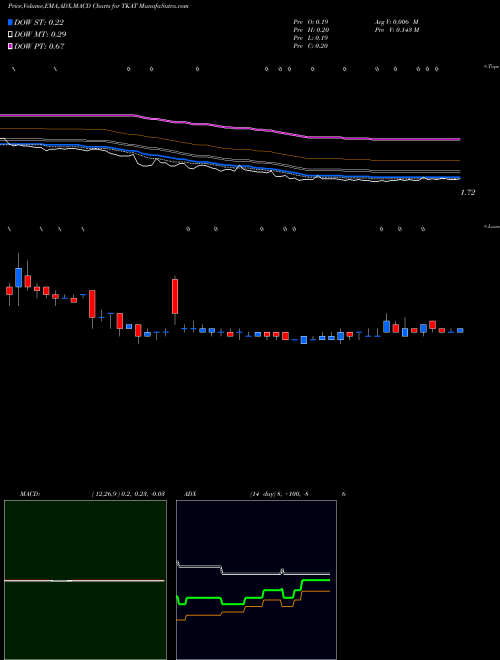Click the blue DOW ST legend swatch

[x=10, y=22]
